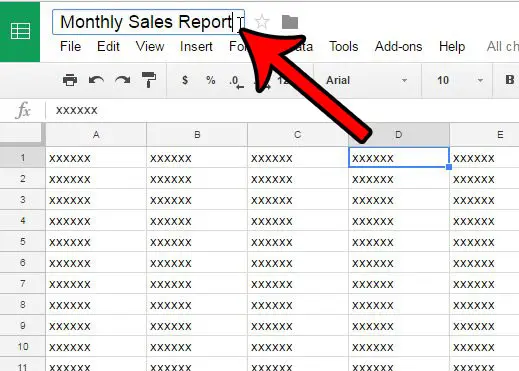Click the select-all corner box
Viewport: 519px width, 371px height.
22,135
